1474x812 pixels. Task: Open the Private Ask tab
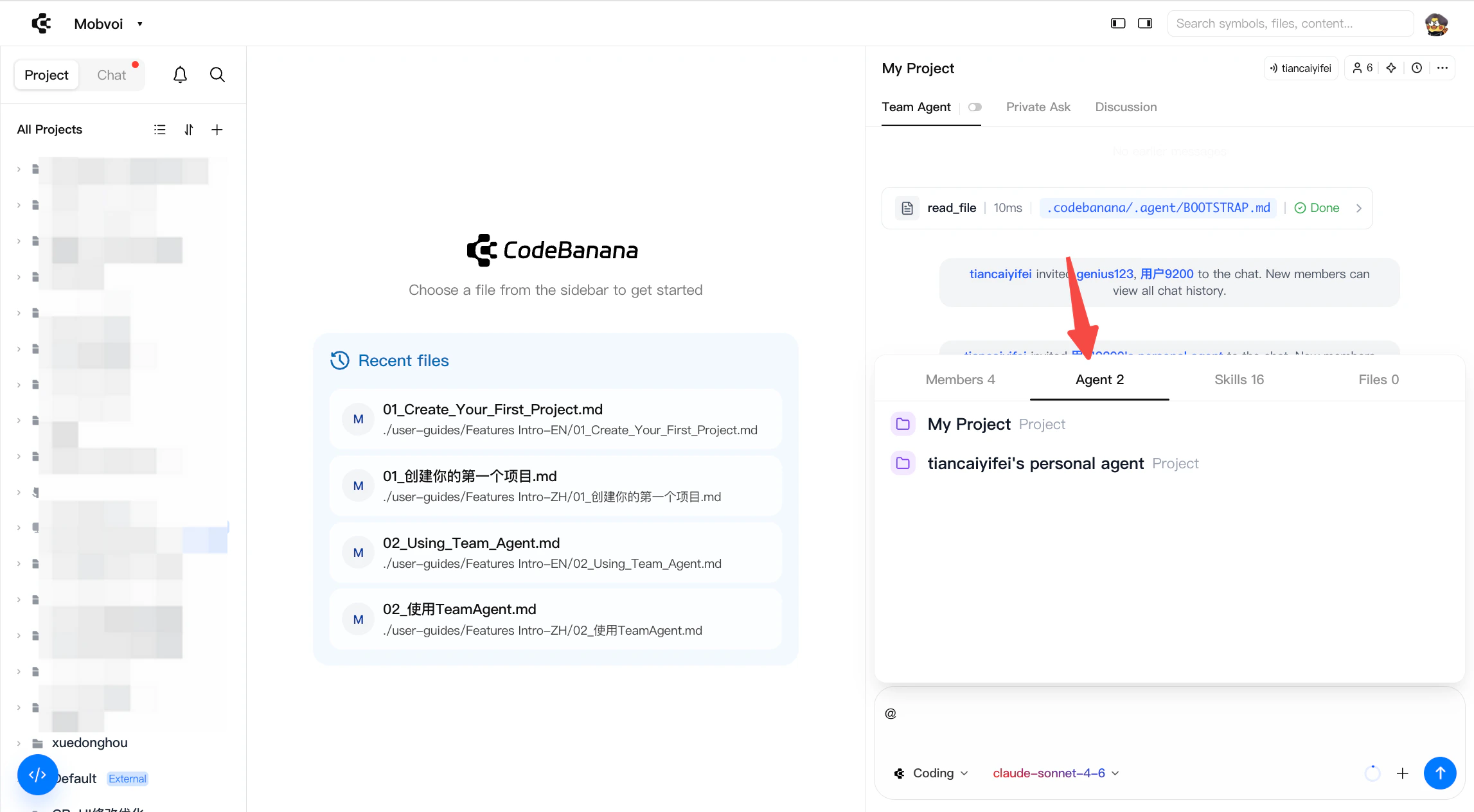click(1038, 107)
